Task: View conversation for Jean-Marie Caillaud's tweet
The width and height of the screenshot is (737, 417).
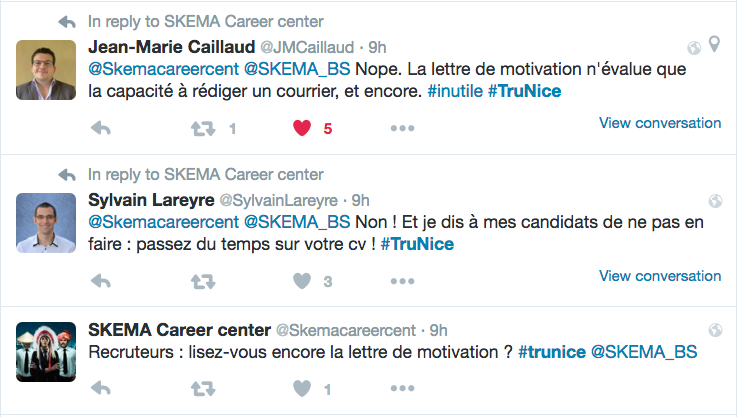Action: [659, 123]
